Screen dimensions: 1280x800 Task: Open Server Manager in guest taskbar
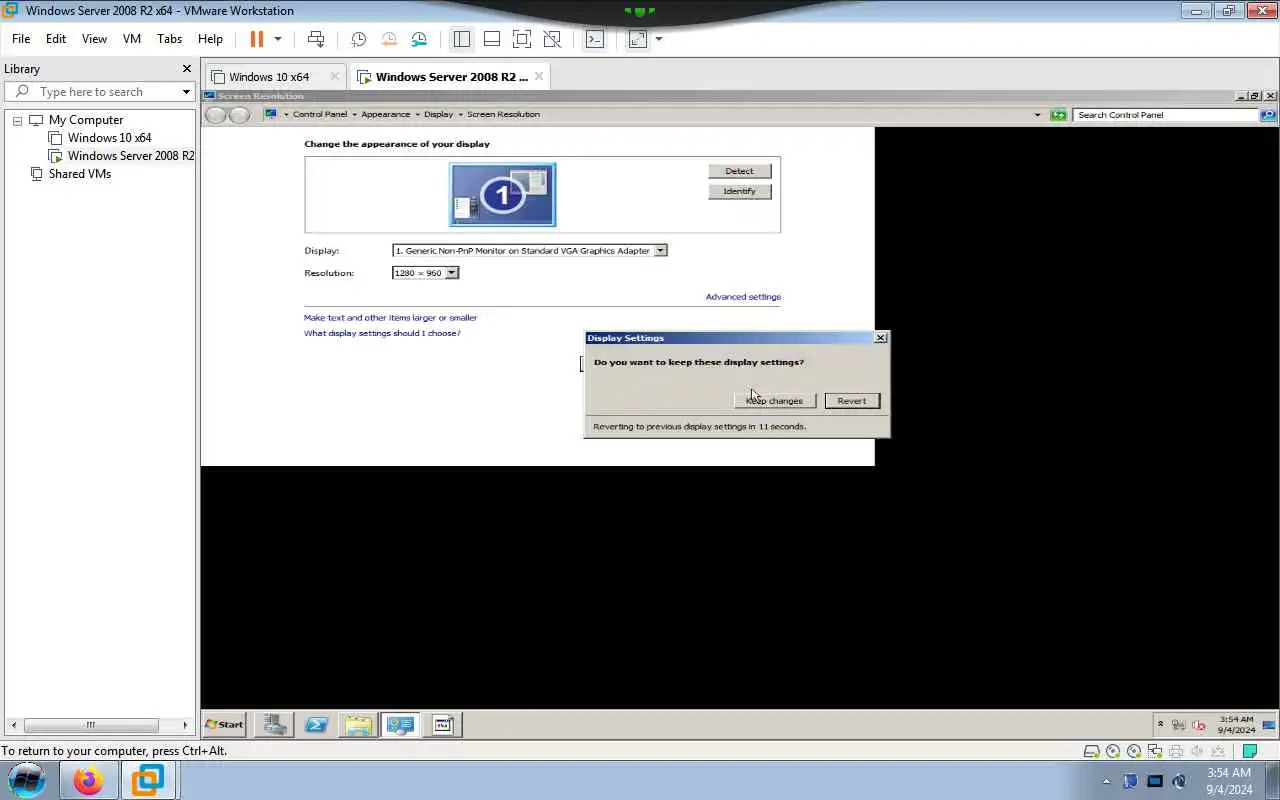(274, 725)
